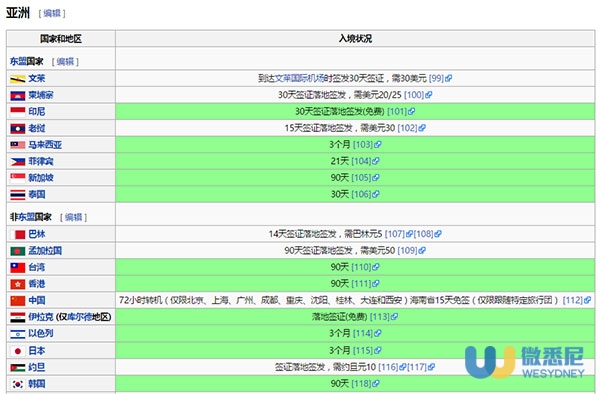Click the China flag icon
This screenshot has width=600, height=394.
point(18,301)
